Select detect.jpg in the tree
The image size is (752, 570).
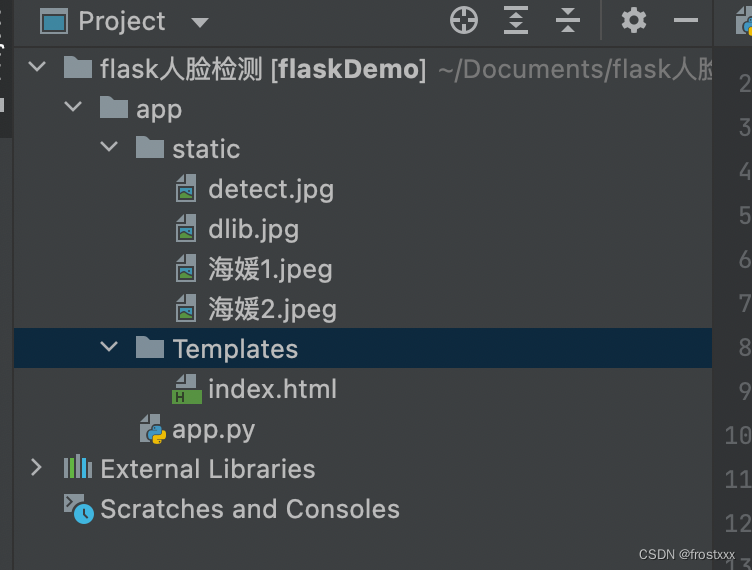point(270,189)
